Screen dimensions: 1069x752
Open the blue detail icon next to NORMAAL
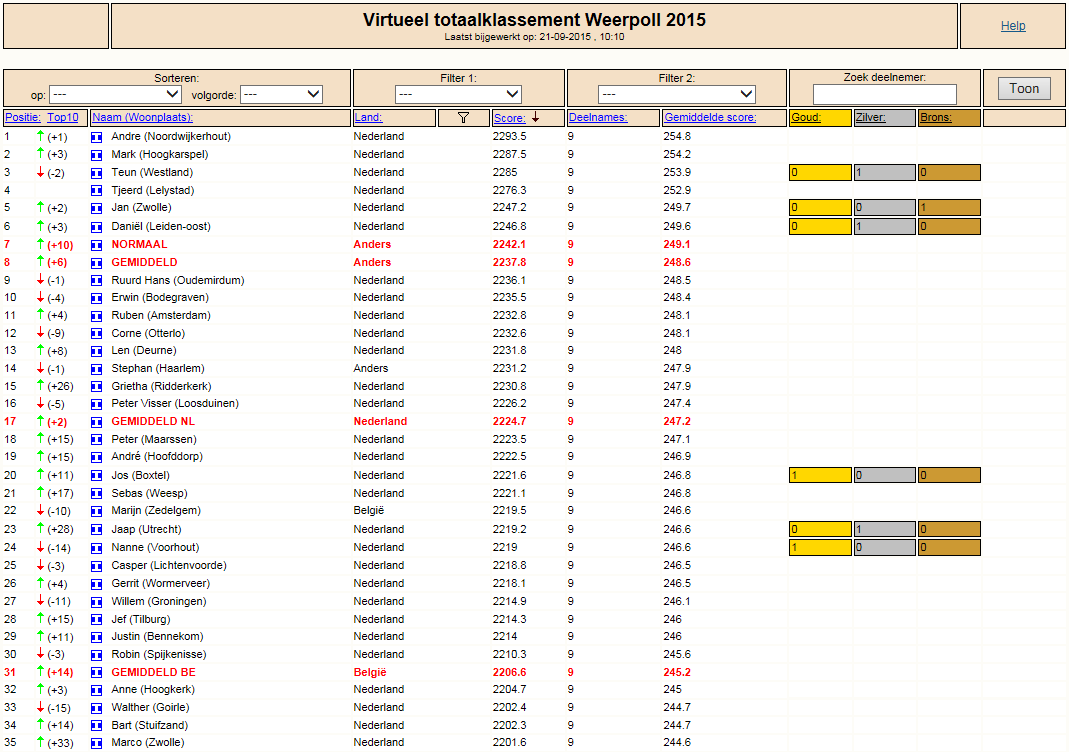pos(96,245)
